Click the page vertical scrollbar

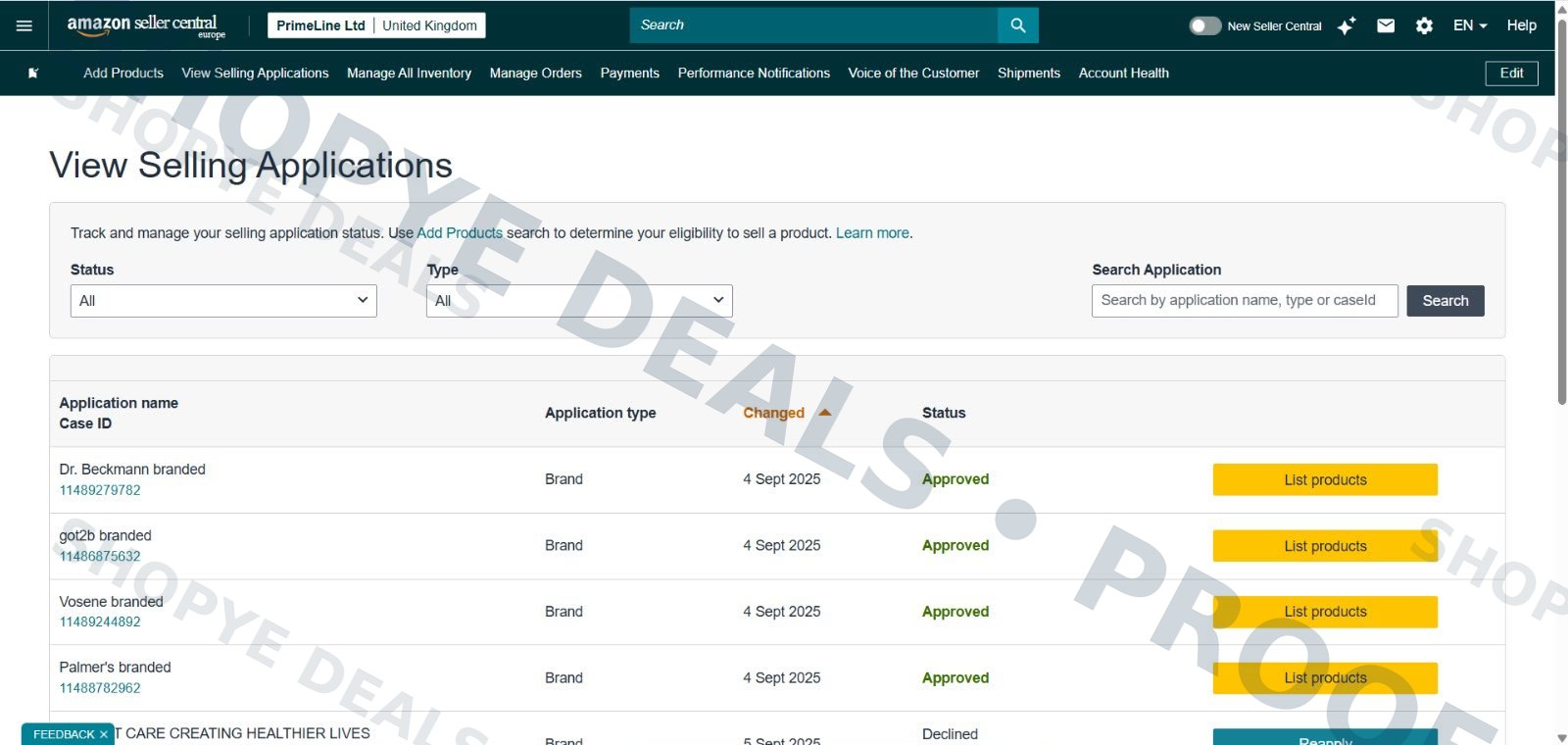[1561, 210]
